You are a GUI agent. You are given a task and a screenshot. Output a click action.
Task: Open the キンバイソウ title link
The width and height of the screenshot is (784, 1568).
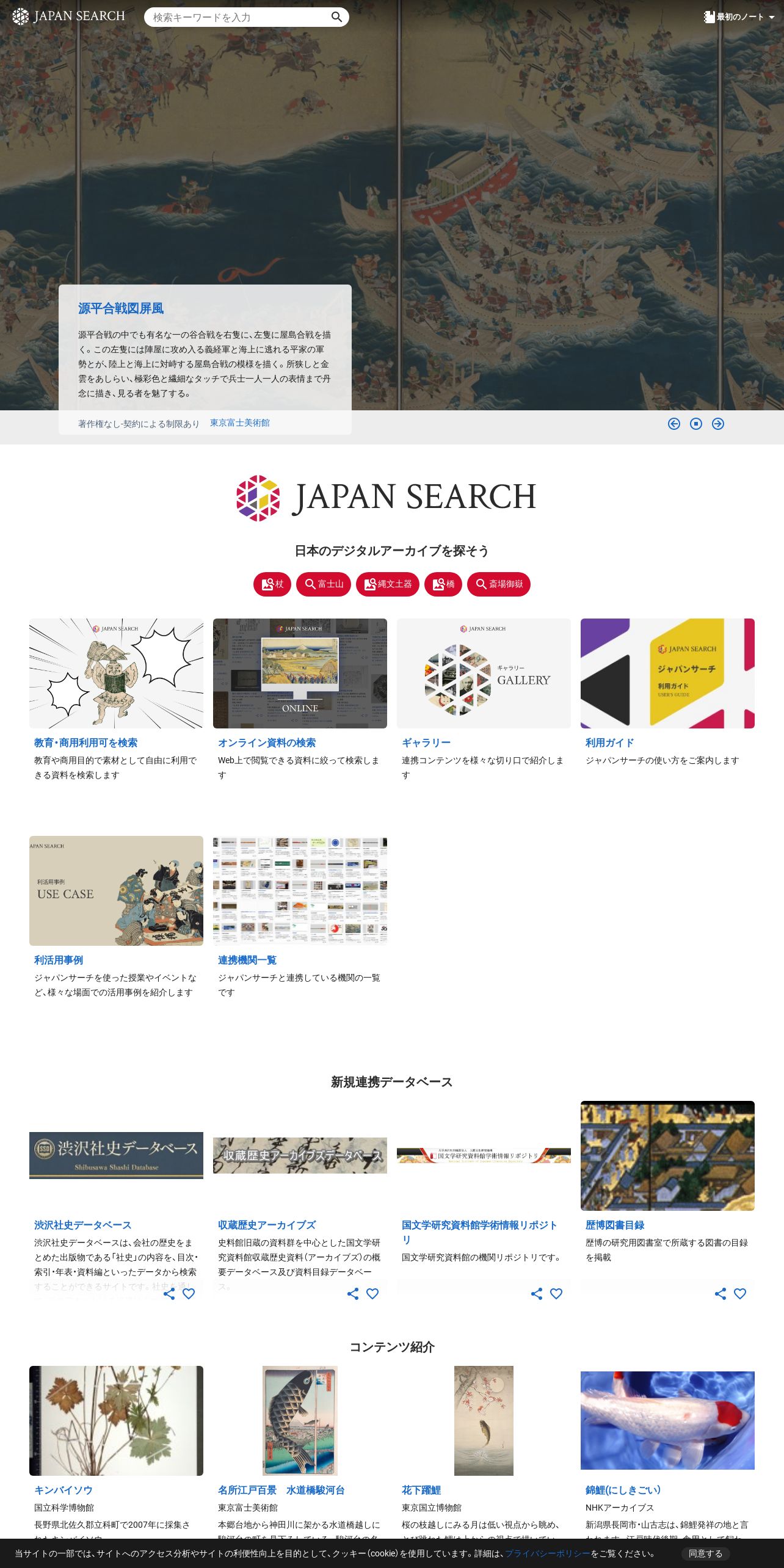pos(64,1490)
